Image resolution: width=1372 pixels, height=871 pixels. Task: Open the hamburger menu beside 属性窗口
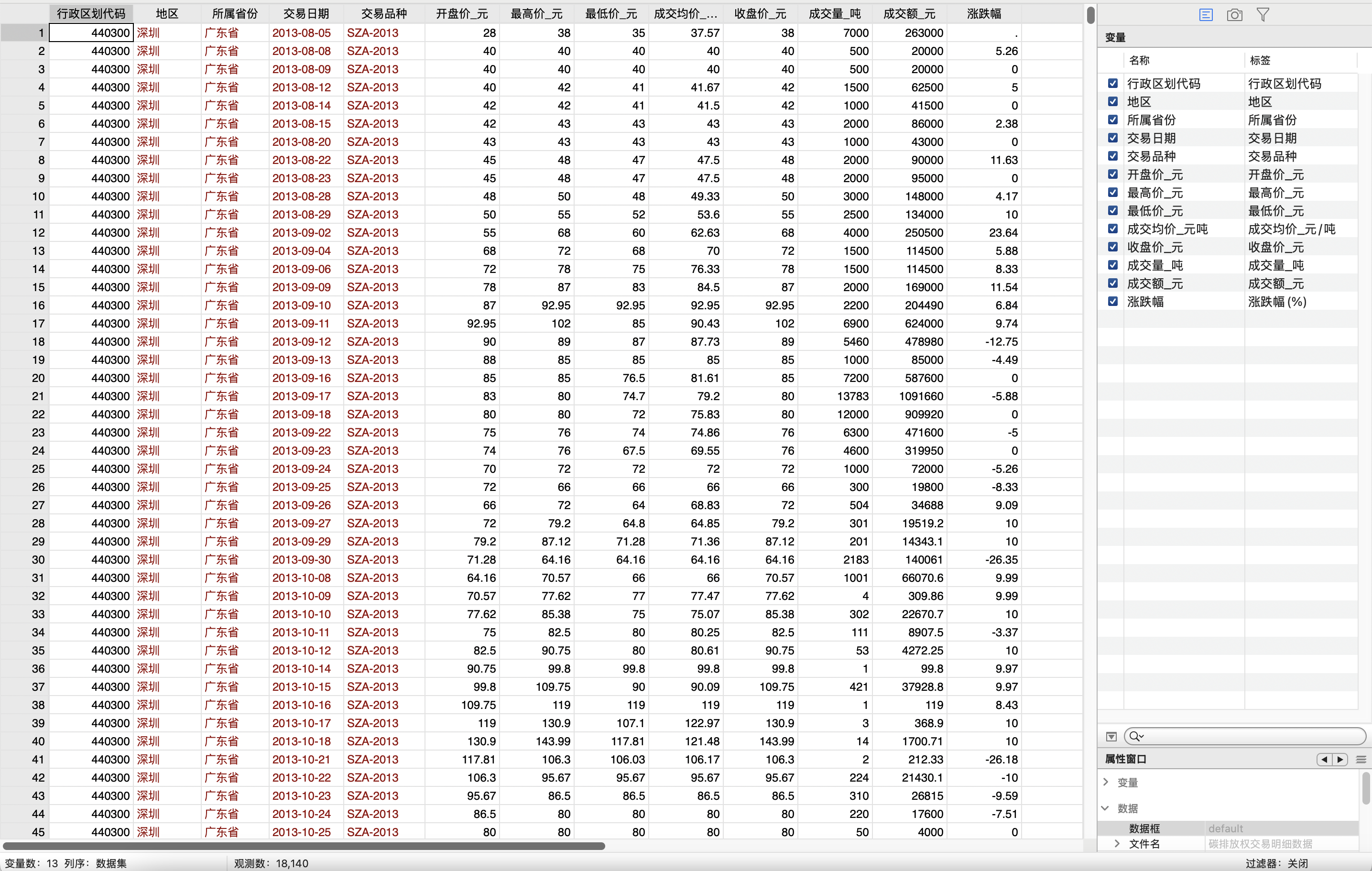(1361, 759)
